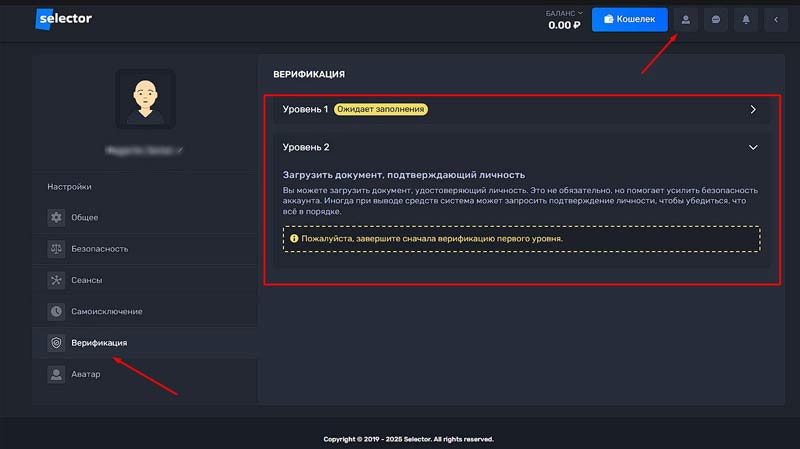This screenshot has height=449, width=800.
Task: Click the Ожидает заполнения status badge
Action: [x=380, y=109]
